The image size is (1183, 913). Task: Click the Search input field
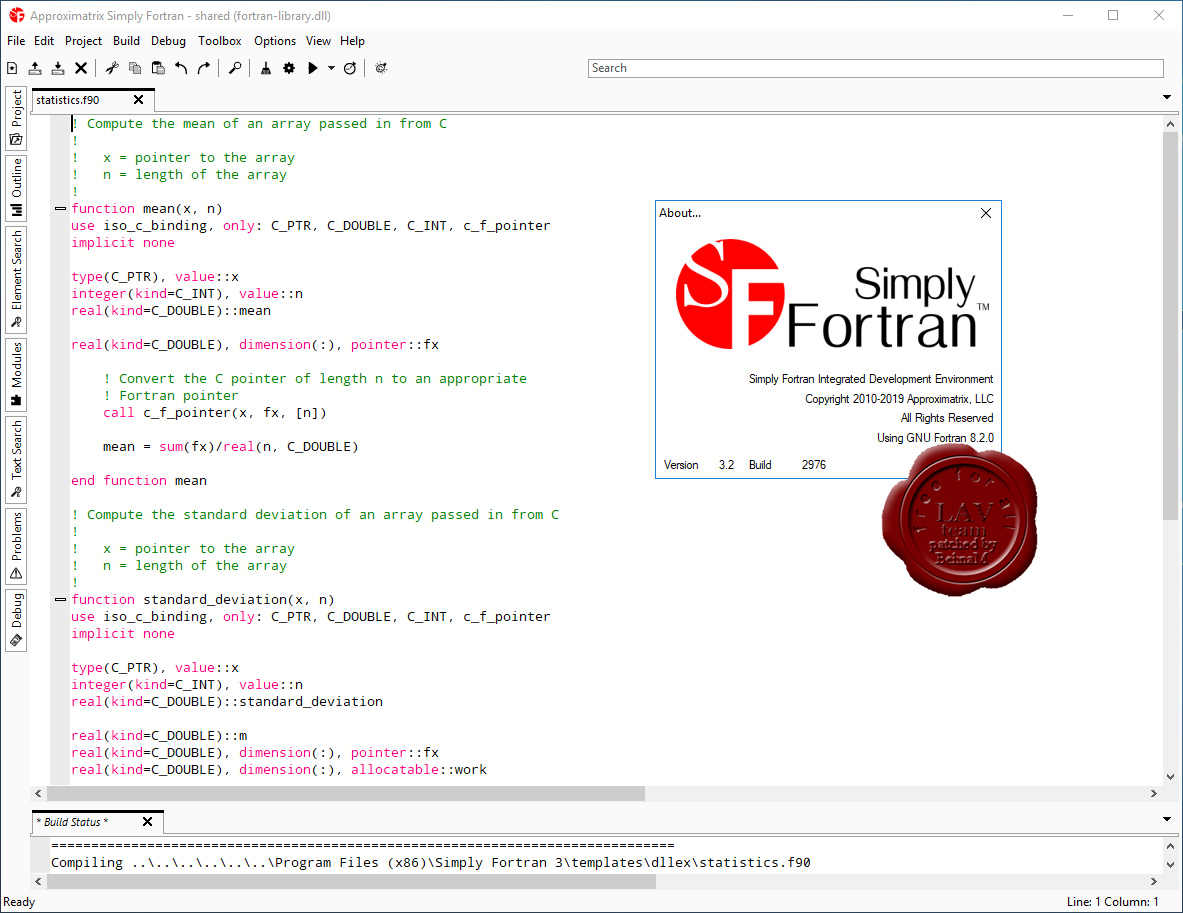point(875,68)
